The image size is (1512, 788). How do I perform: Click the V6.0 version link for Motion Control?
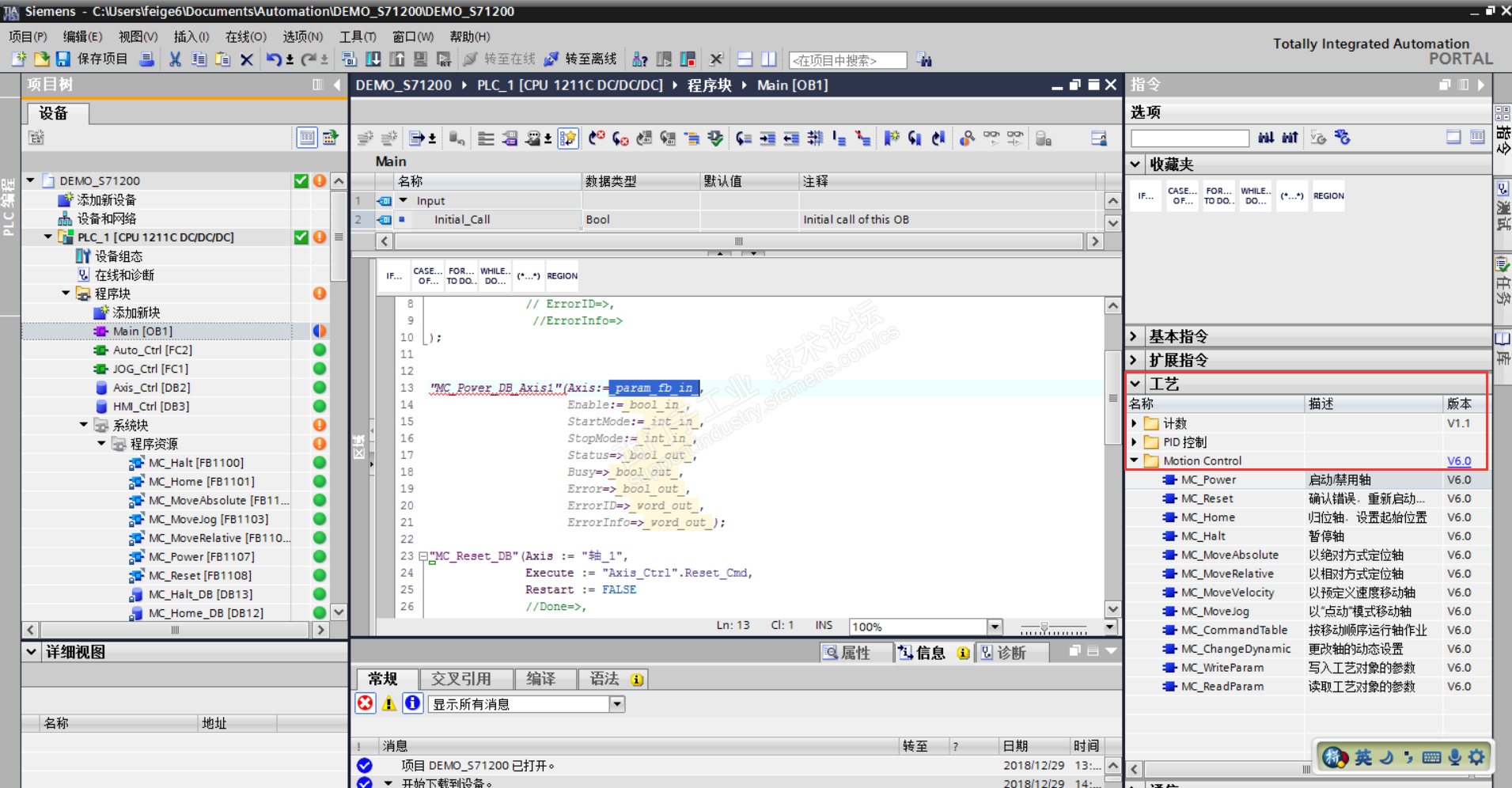tap(1458, 461)
